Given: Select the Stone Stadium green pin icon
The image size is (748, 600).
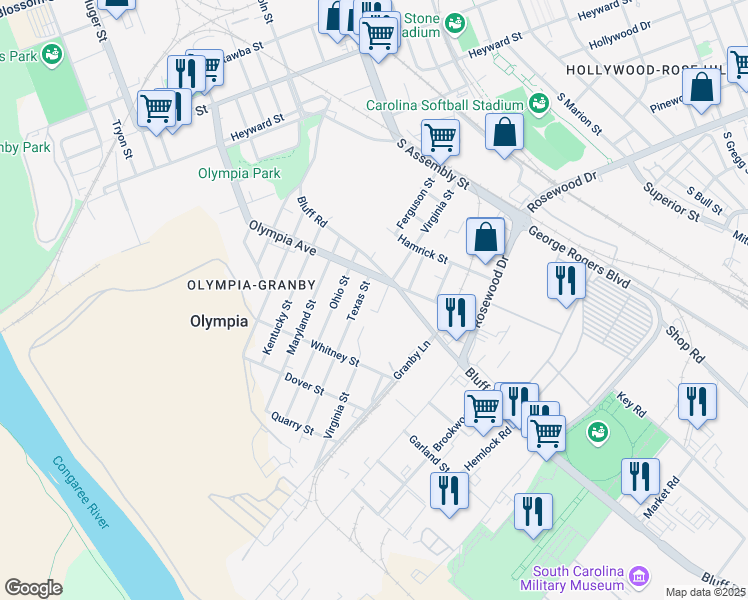Looking at the screenshot, I should tap(455, 24).
